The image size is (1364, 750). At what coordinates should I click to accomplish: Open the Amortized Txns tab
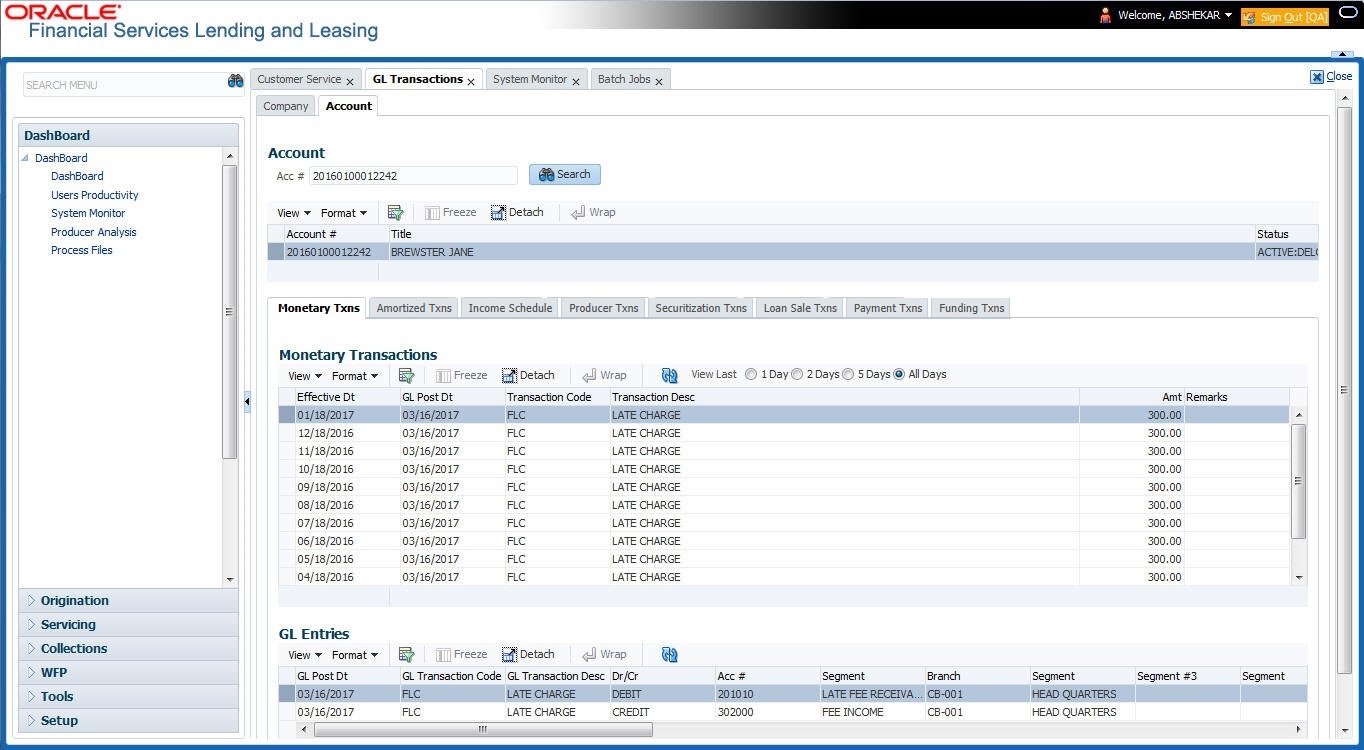click(x=414, y=308)
